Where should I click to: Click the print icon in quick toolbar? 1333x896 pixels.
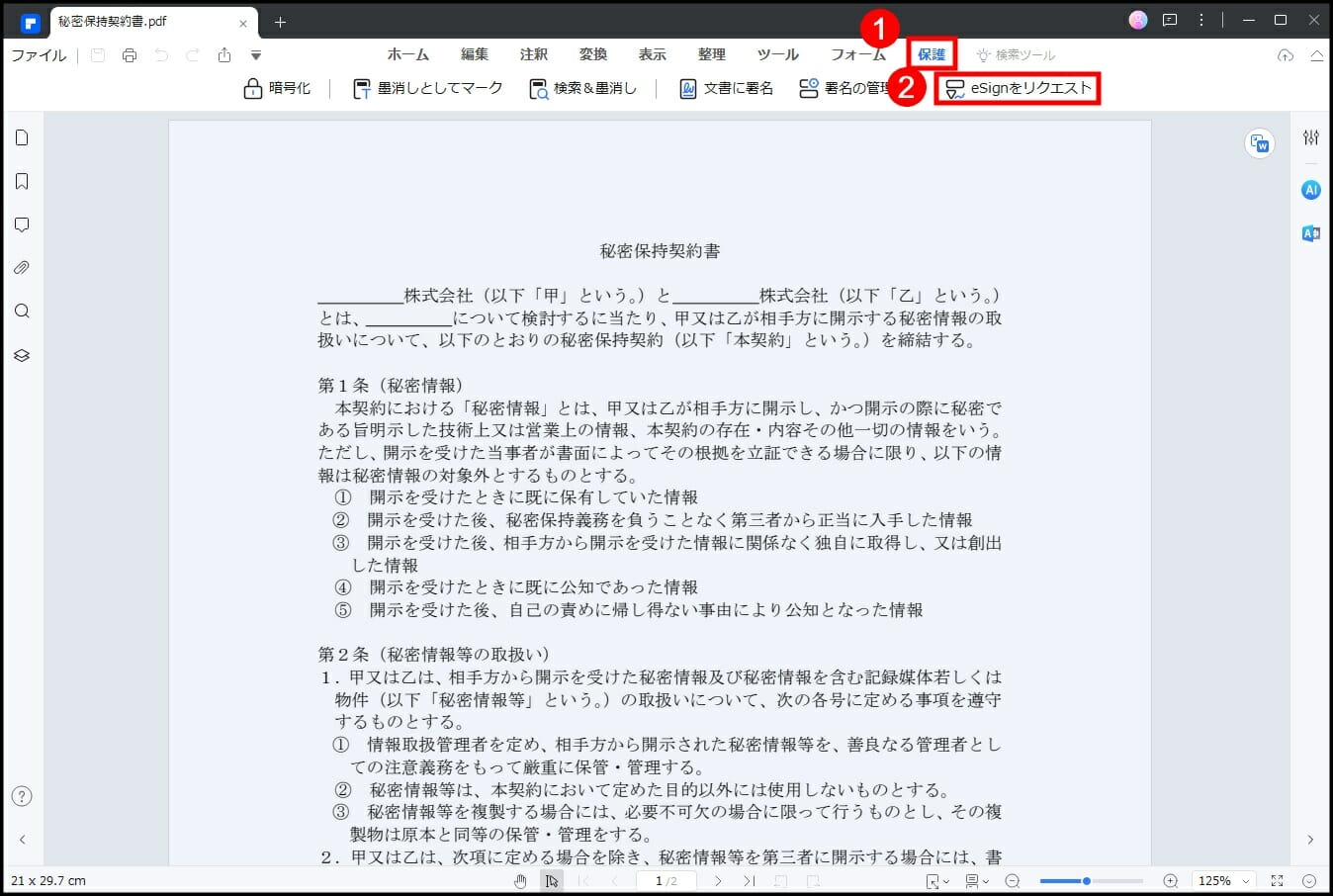point(130,55)
